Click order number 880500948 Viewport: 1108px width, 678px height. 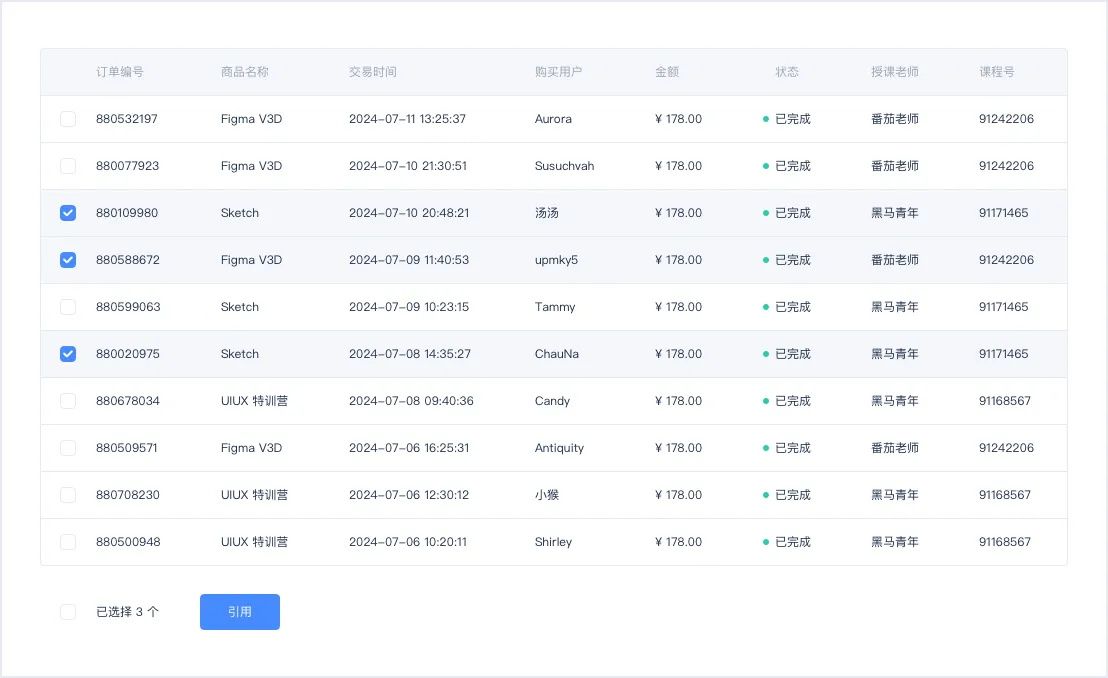(x=128, y=542)
